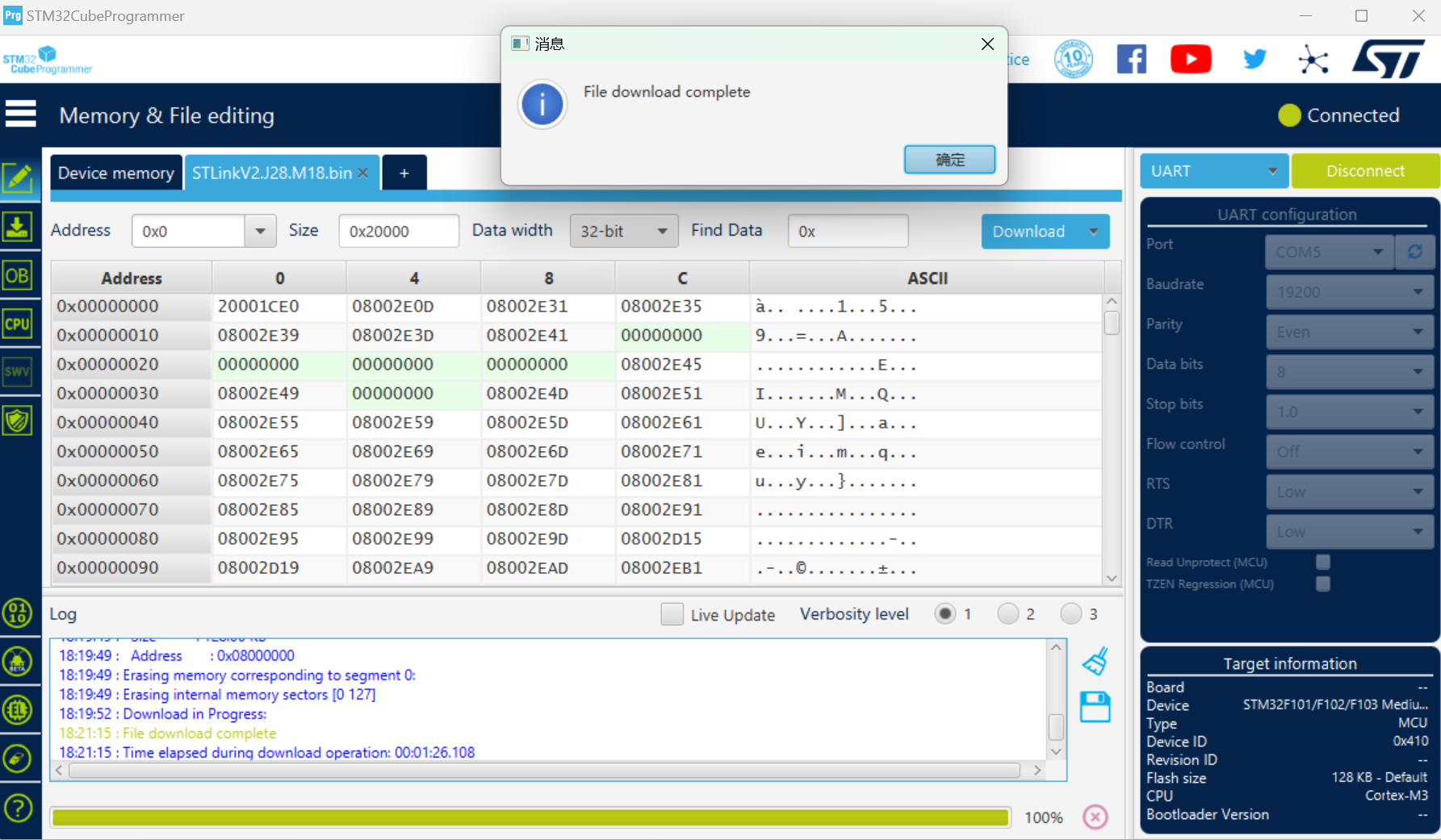Open the Flow control Off dropdown
This screenshot has height=840, width=1441.
[1349, 452]
